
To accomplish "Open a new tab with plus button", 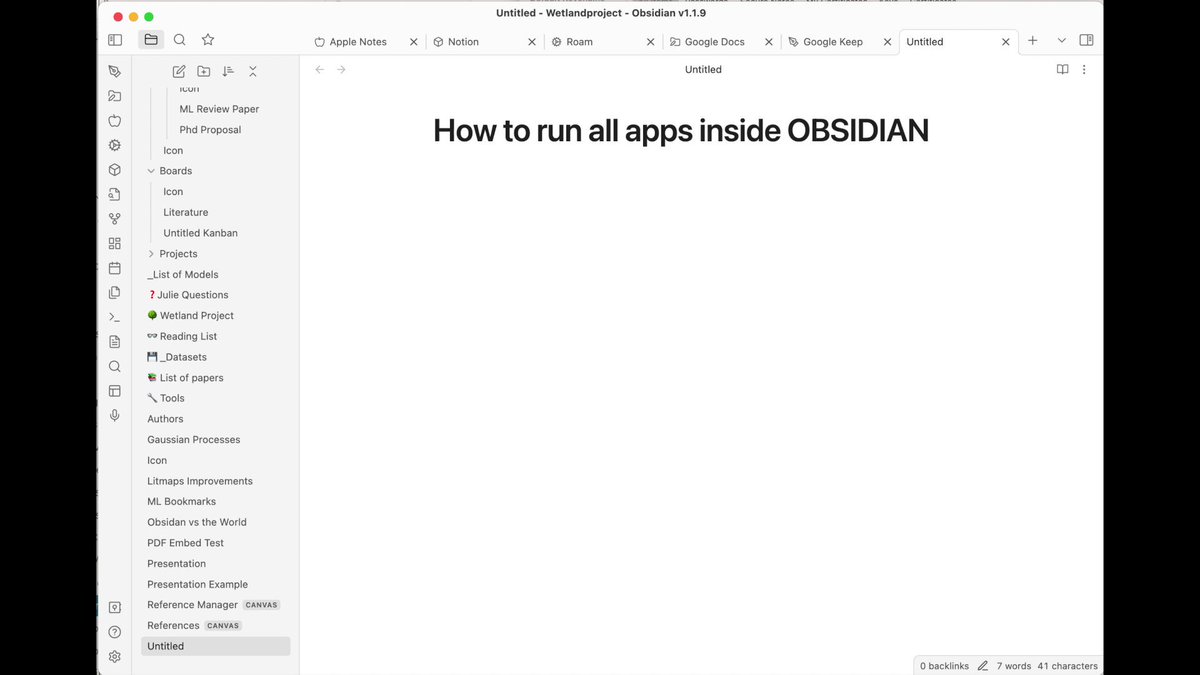I will (1033, 41).
